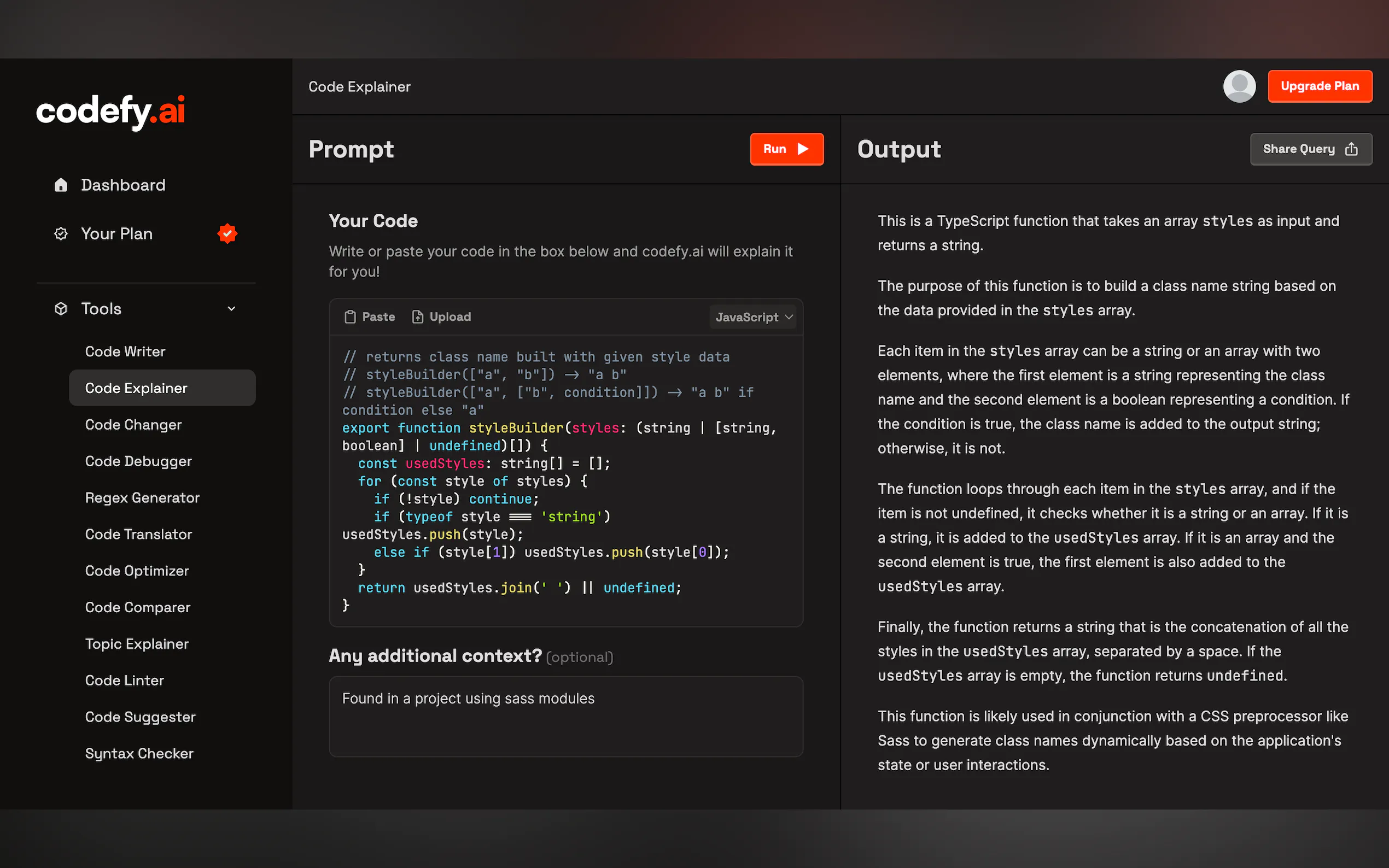
Task: Click the Upload file icon
Action: (x=417, y=317)
